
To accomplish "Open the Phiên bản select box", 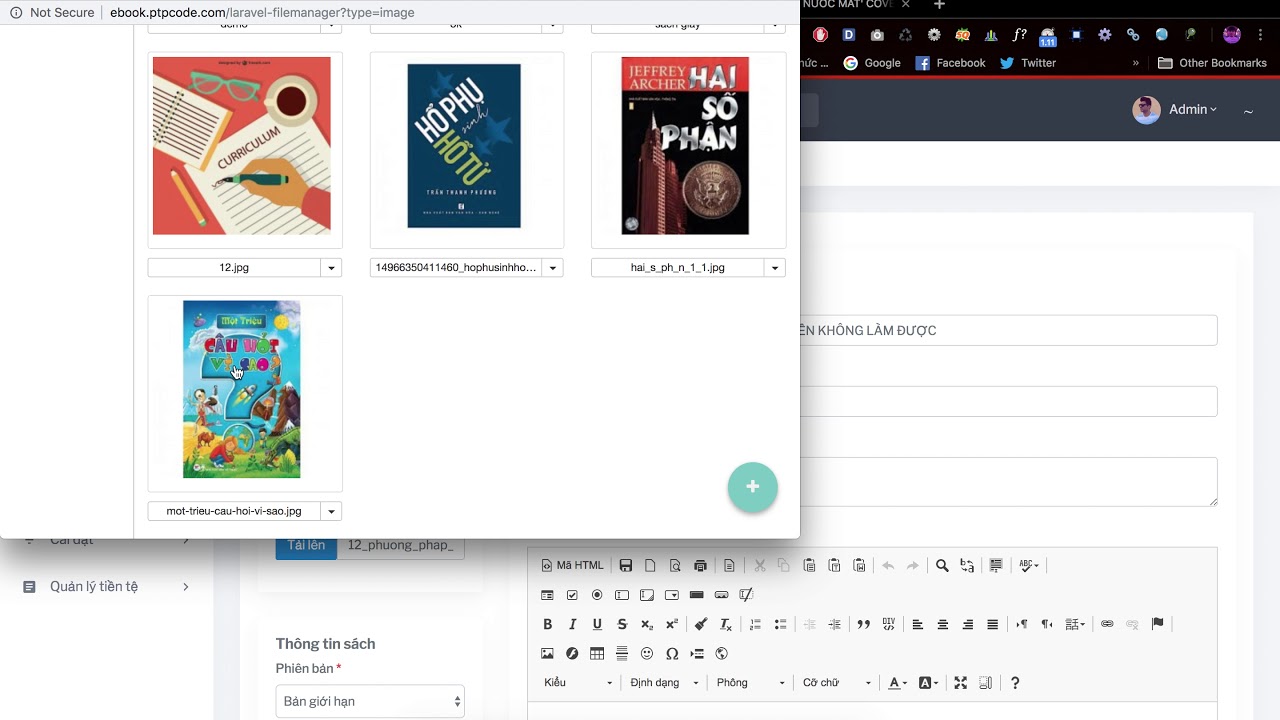I will pyautogui.click(x=370, y=701).
